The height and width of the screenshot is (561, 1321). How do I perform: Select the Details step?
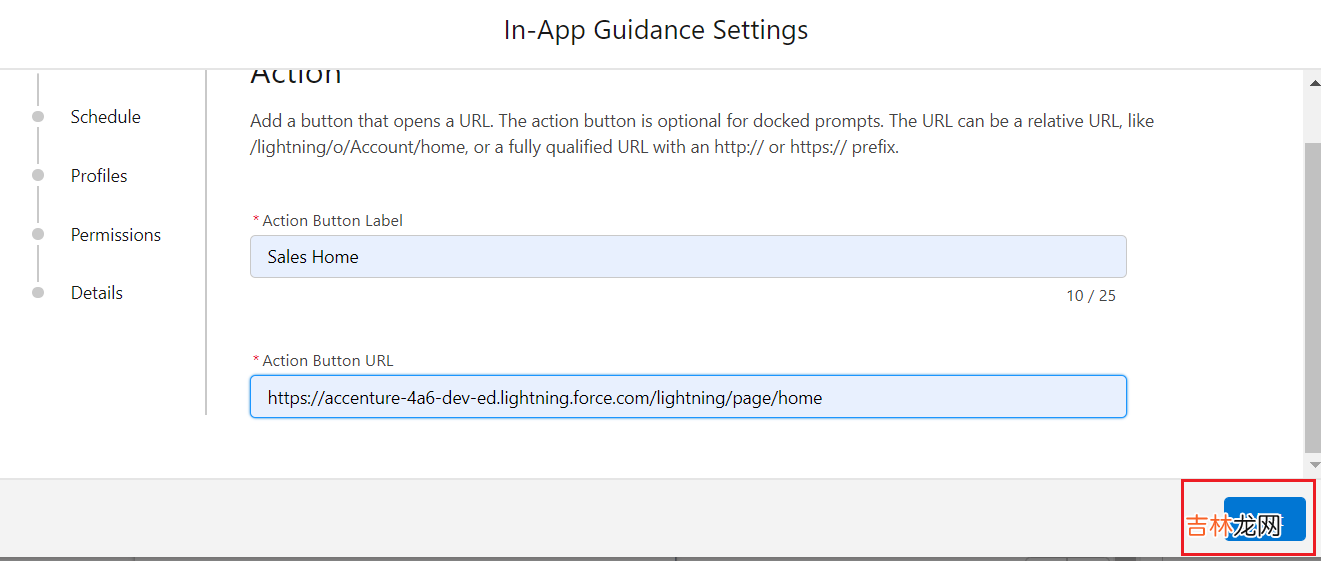pos(96,293)
